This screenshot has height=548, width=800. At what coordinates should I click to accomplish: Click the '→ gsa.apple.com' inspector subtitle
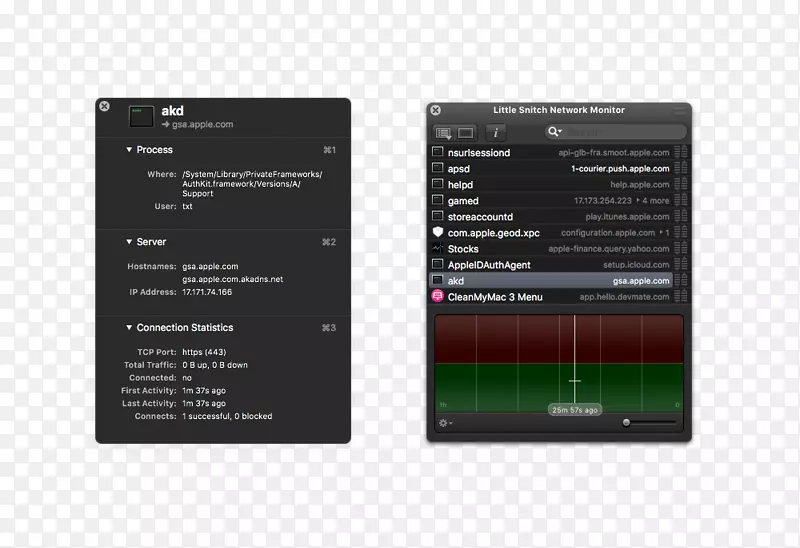click(x=197, y=124)
